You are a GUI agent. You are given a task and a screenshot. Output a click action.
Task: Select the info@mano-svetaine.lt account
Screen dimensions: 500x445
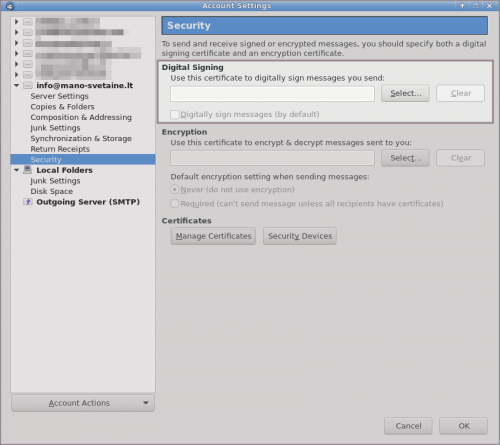click(x=85, y=86)
